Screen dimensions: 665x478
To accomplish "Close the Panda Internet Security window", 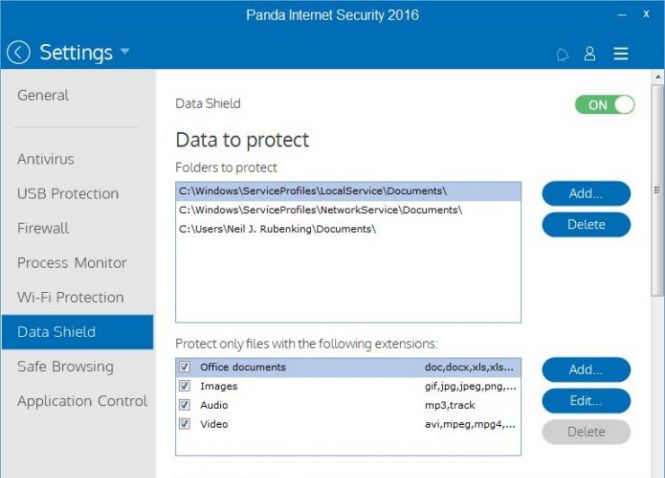I will click(646, 14).
